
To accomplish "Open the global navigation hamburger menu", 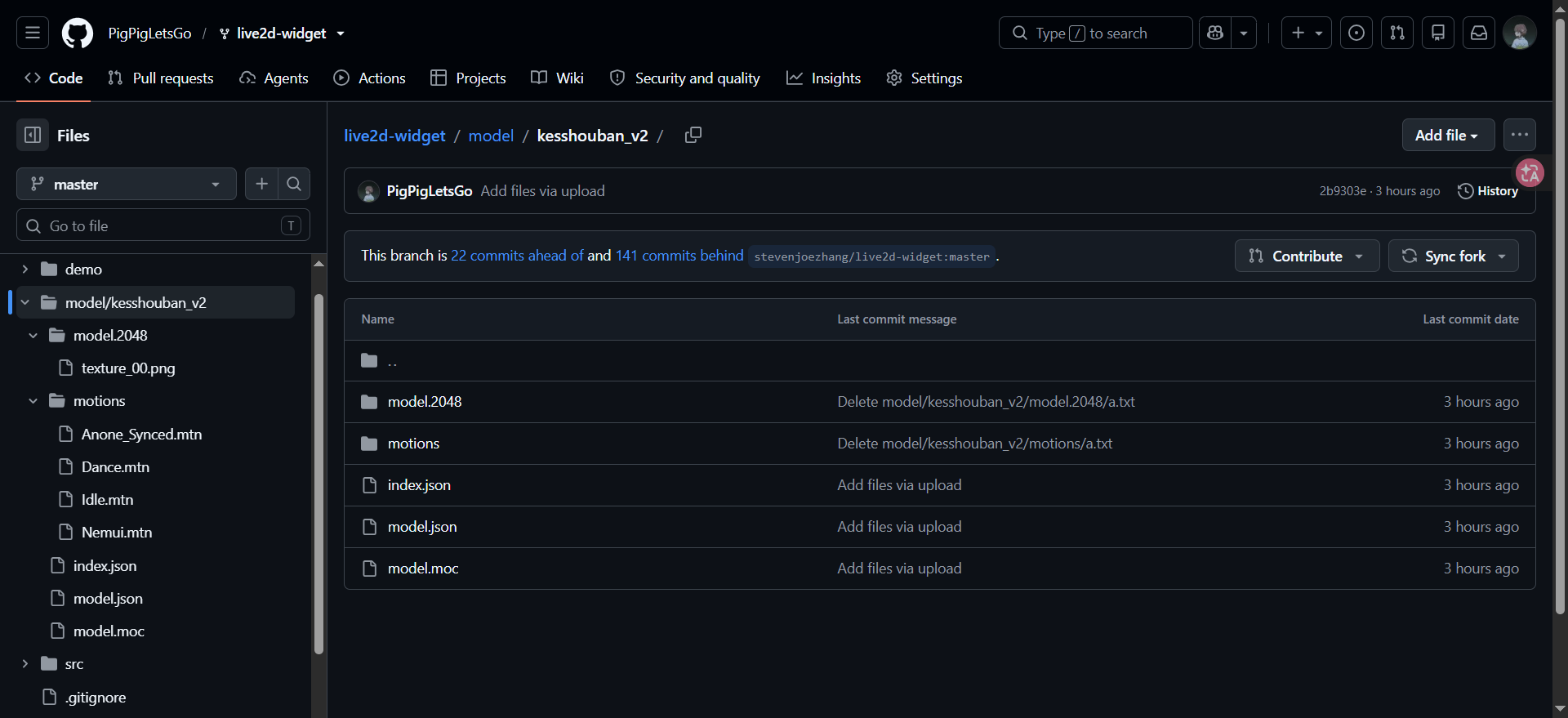I will [x=33, y=33].
